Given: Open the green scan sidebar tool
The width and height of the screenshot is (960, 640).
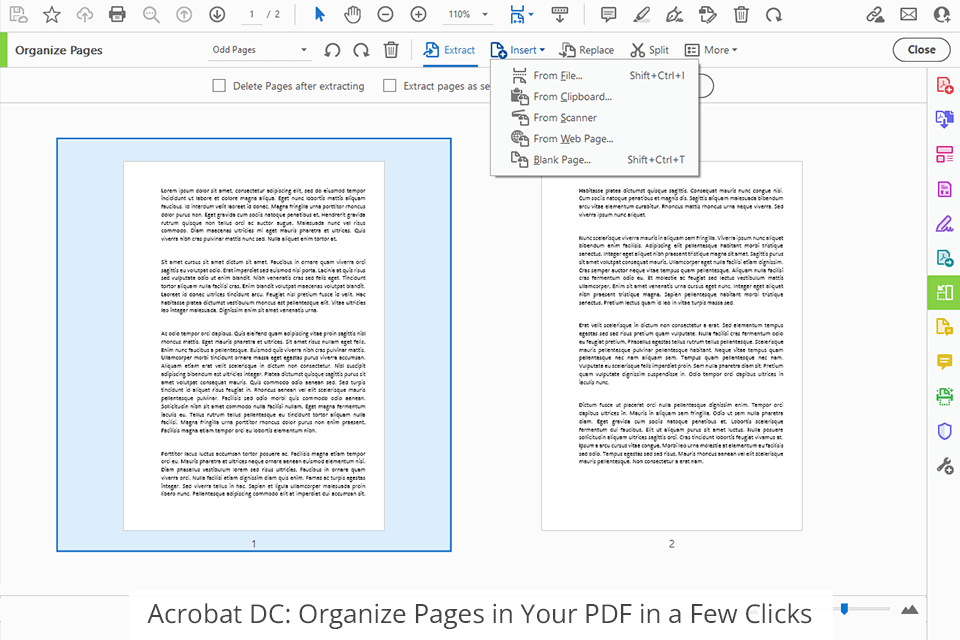Looking at the screenshot, I should click(944, 396).
